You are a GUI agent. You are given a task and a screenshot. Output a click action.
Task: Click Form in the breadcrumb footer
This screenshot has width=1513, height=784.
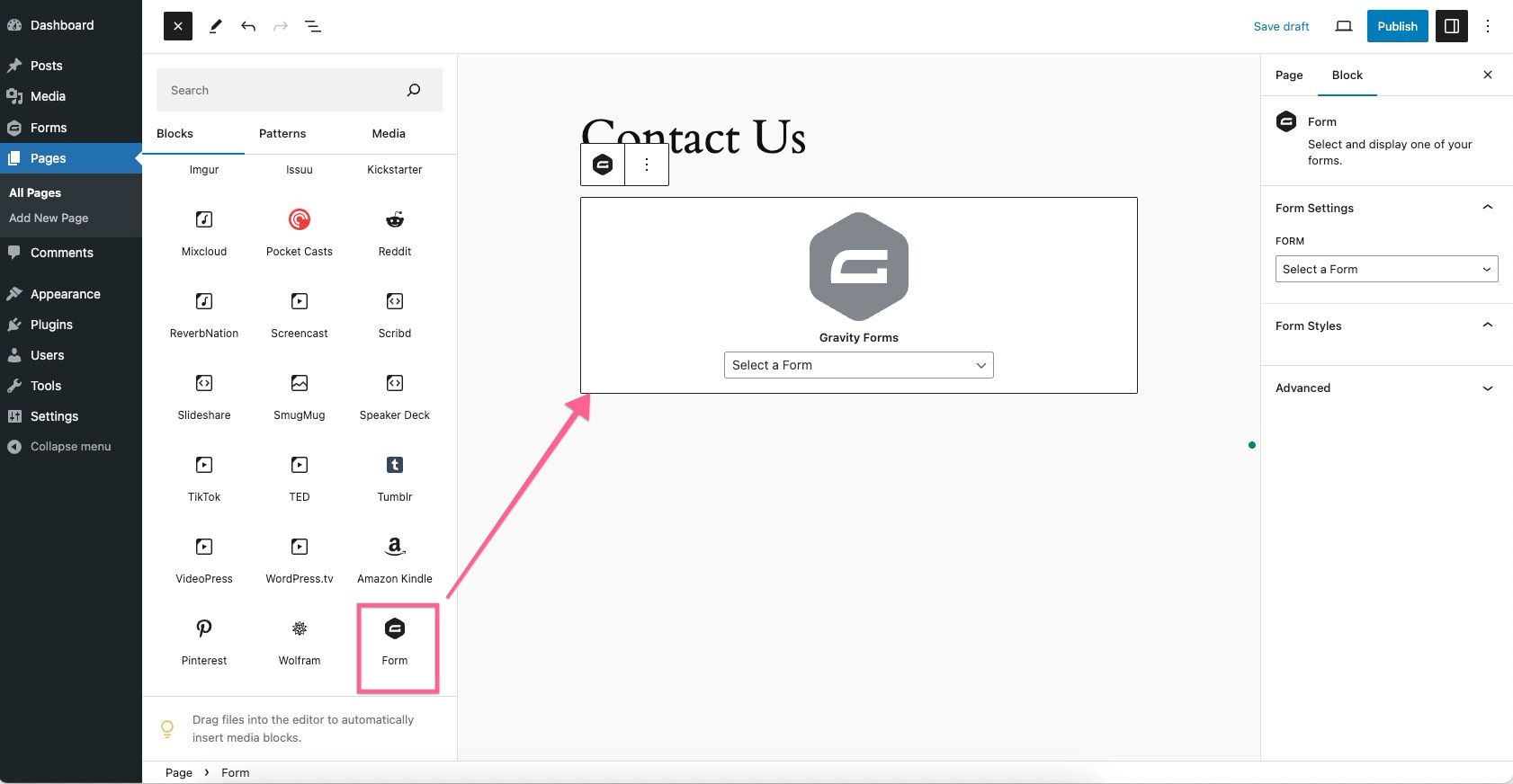(236, 772)
